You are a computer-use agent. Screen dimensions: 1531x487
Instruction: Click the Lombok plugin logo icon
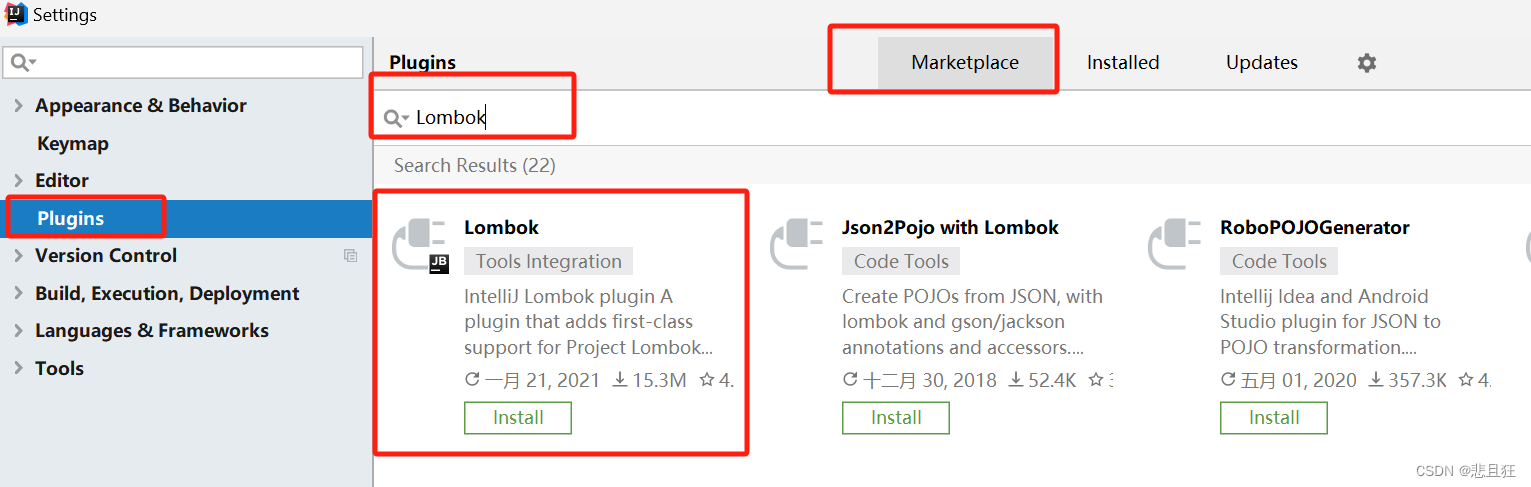(420, 245)
